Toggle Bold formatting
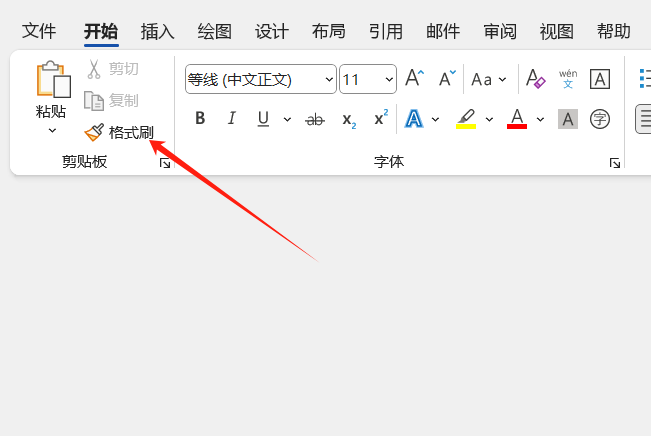This screenshot has height=436, width=651. point(200,119)
